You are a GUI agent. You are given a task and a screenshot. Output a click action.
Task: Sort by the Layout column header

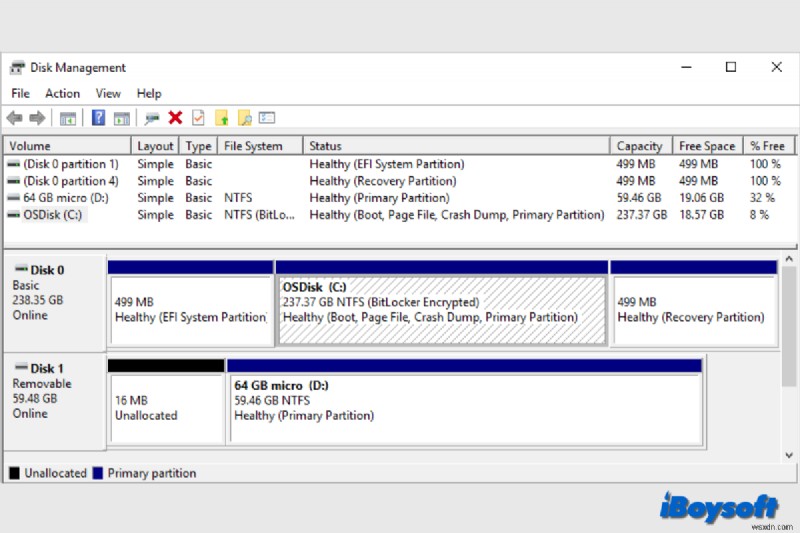coord(155,146)
